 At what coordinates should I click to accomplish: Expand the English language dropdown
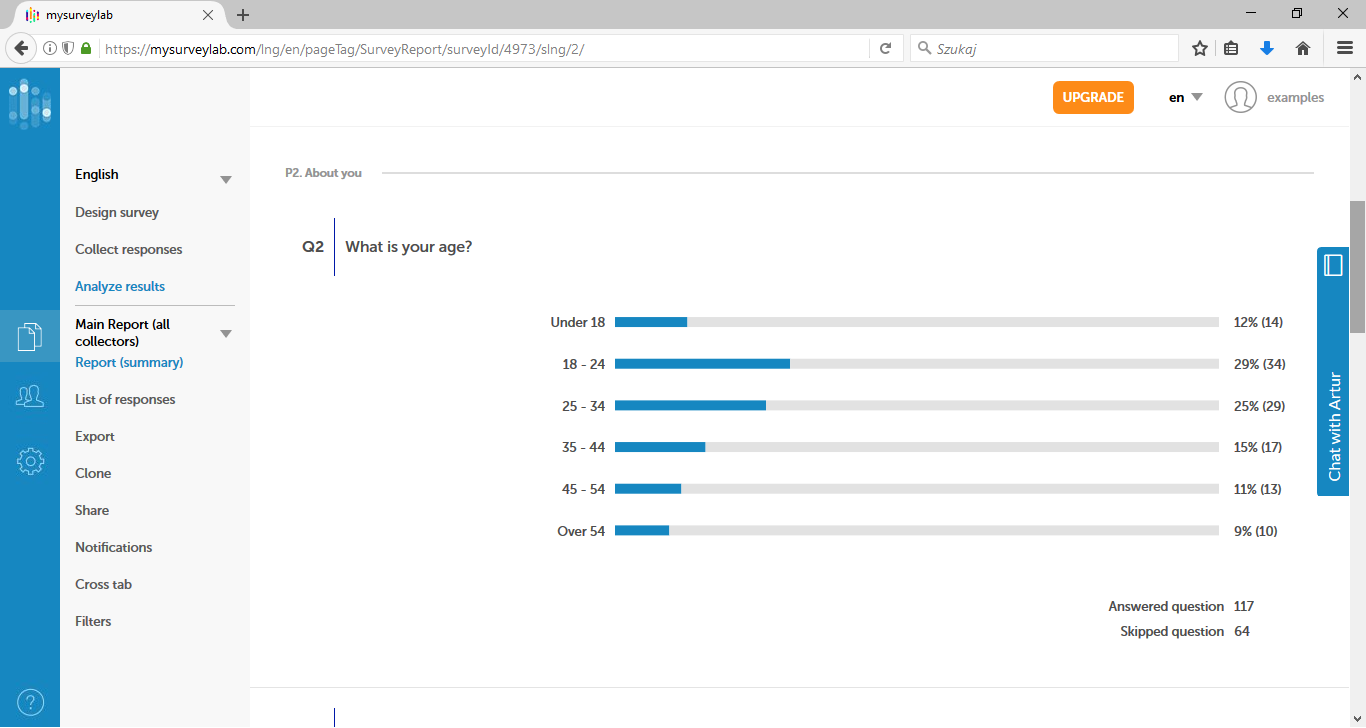[226, 179]
